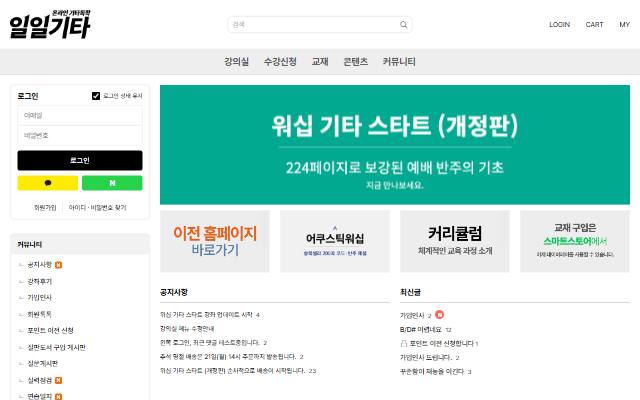Open the 교재 구입은 스마트스토어 tile
Screen dimensions: 640x400
pos(575,241)
